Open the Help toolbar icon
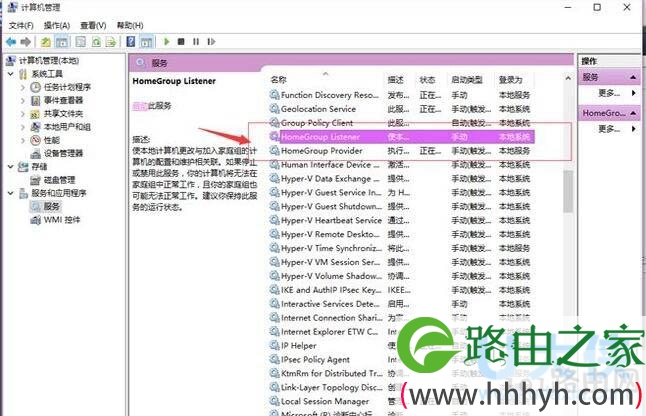This screenshot has width=646, height=416. tap(131, 42)
